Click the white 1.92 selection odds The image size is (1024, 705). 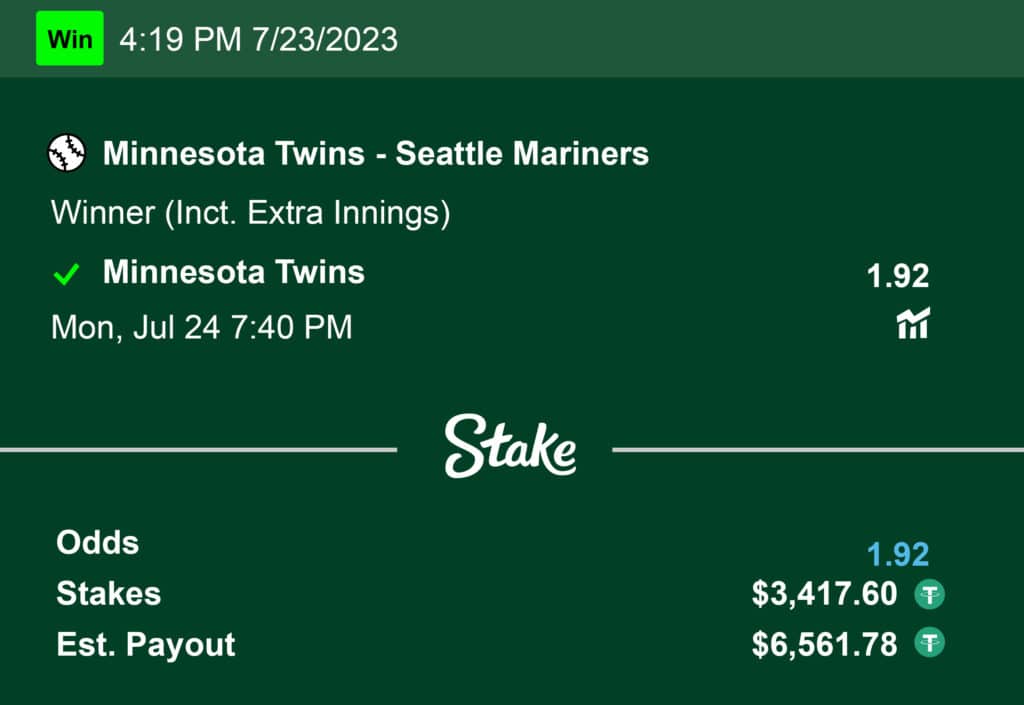pos(897,277)
